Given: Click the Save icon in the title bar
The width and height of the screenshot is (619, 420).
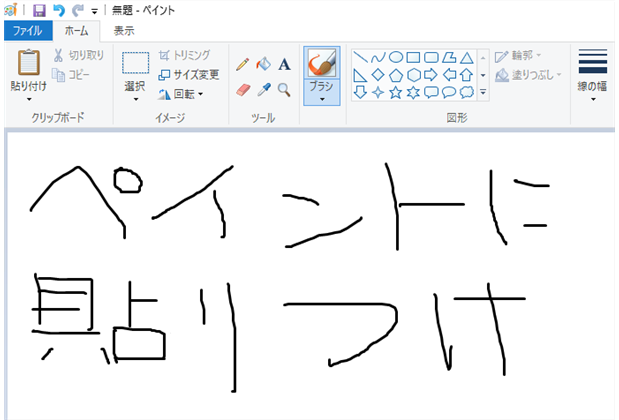Looking at the screenshot, I should click(x=39, y=10).
